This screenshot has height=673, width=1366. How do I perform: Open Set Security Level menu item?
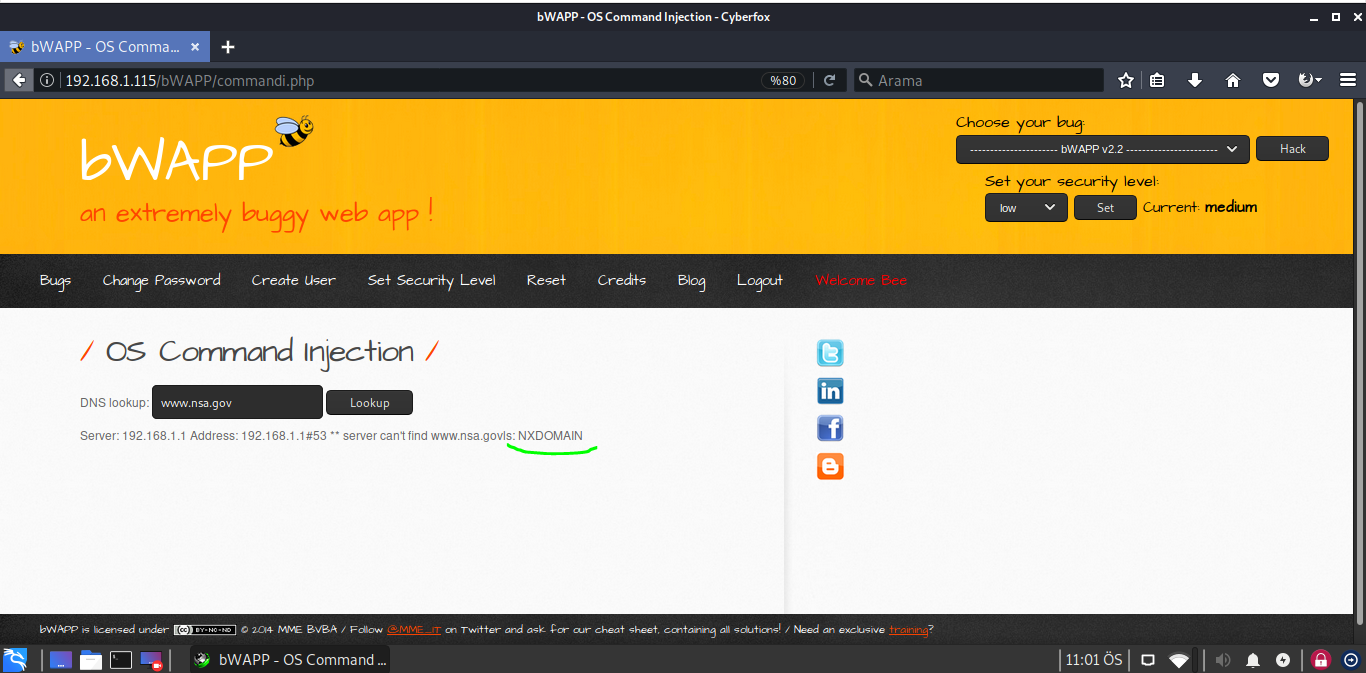click(431, 280)
